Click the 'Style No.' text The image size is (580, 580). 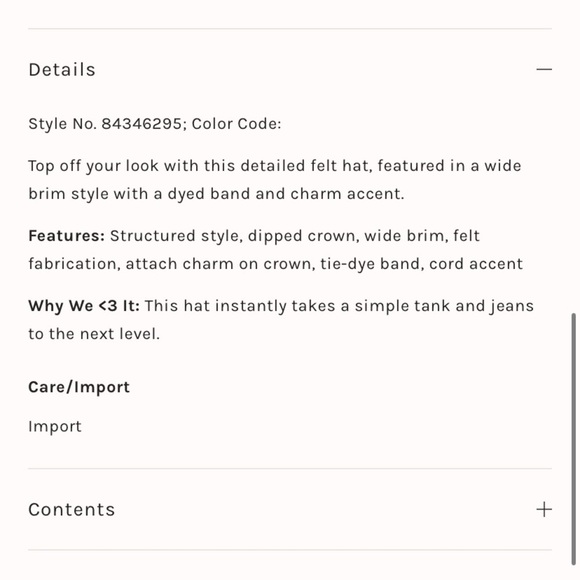[x=63, y=124]
